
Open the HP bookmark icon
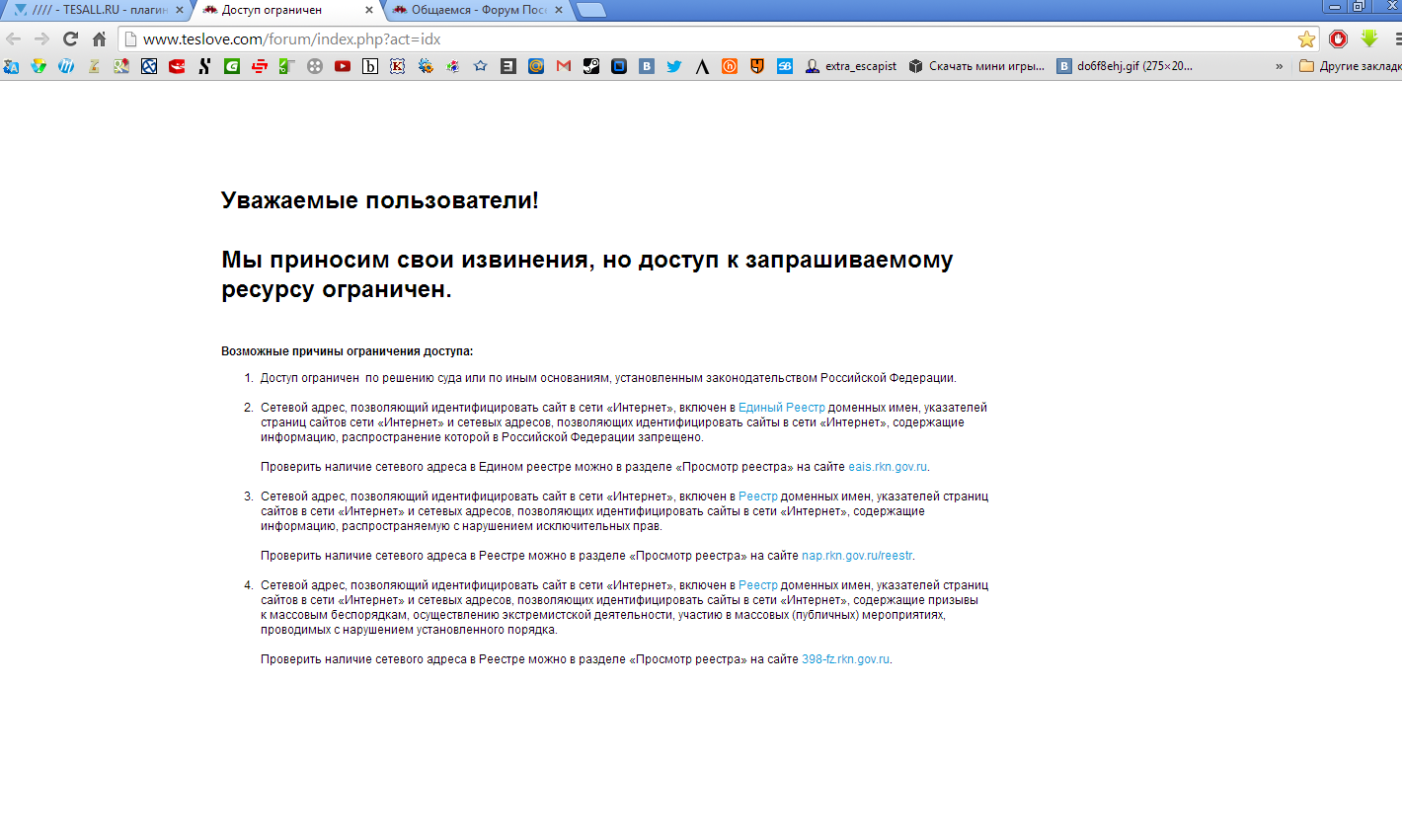(x=66, y=66)
